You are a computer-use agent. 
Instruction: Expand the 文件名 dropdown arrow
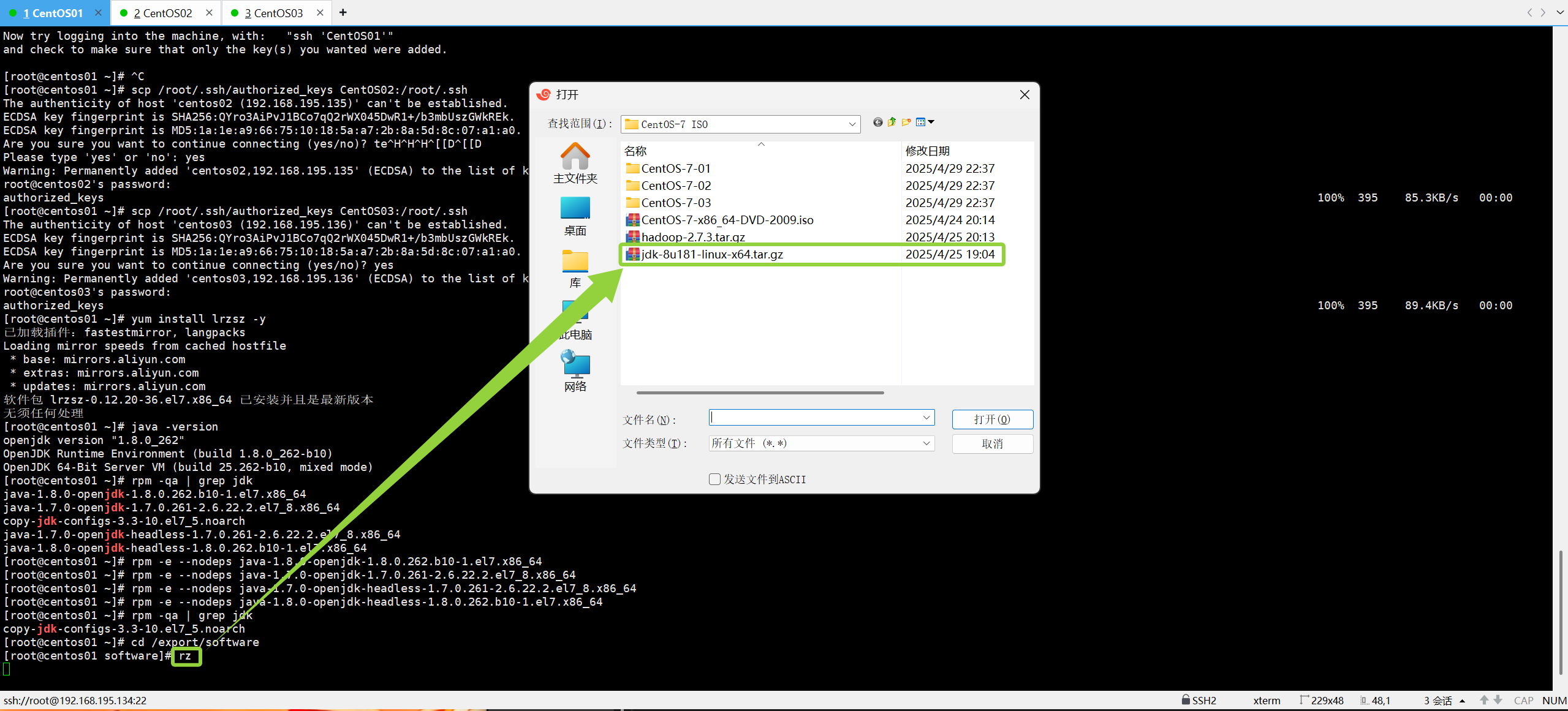pyautogui.click(x=926, y=418)
